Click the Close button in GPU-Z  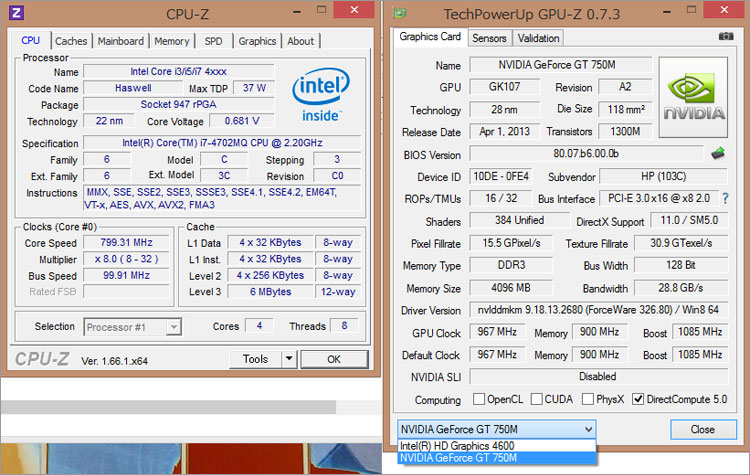[703, 430]
